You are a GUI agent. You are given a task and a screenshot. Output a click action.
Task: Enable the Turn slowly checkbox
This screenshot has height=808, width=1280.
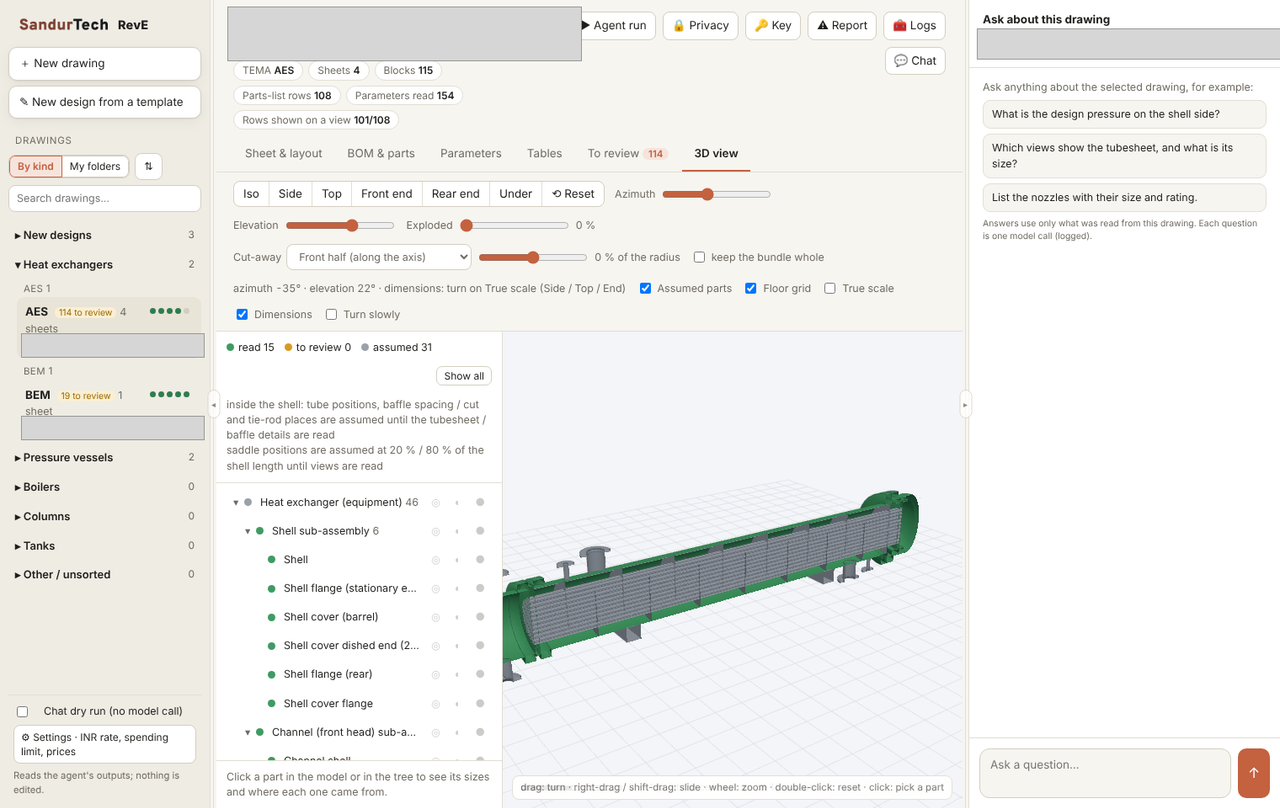pos(332,314)
